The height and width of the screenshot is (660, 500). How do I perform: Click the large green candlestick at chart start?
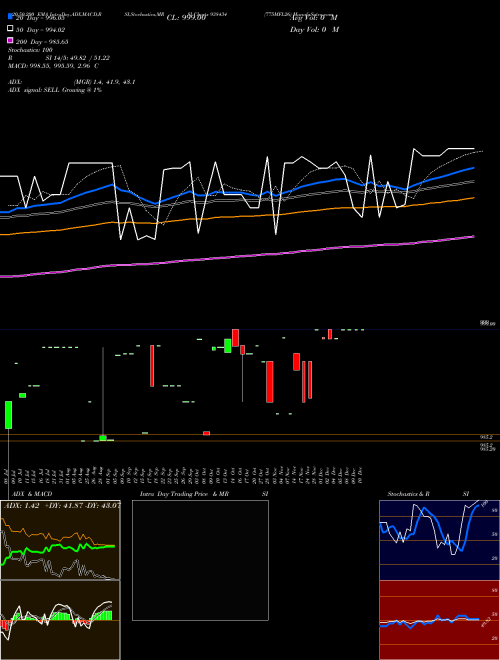8,415
